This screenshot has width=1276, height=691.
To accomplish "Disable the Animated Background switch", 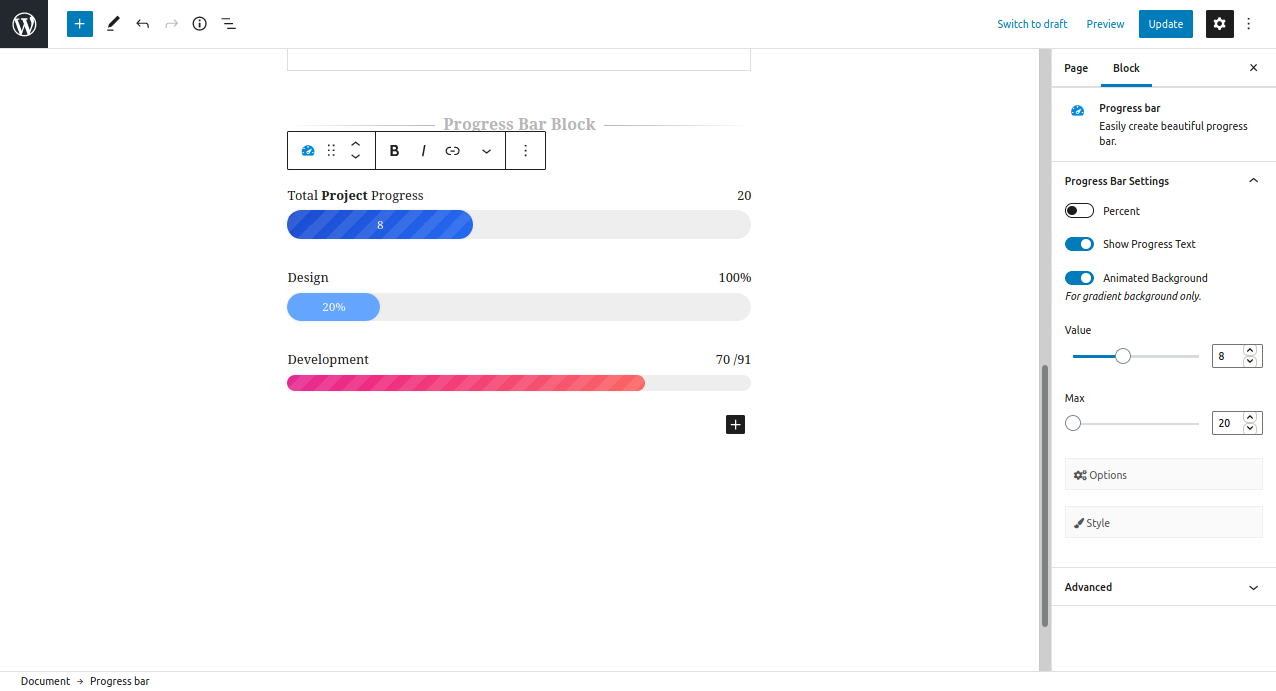I will 1079,278.
